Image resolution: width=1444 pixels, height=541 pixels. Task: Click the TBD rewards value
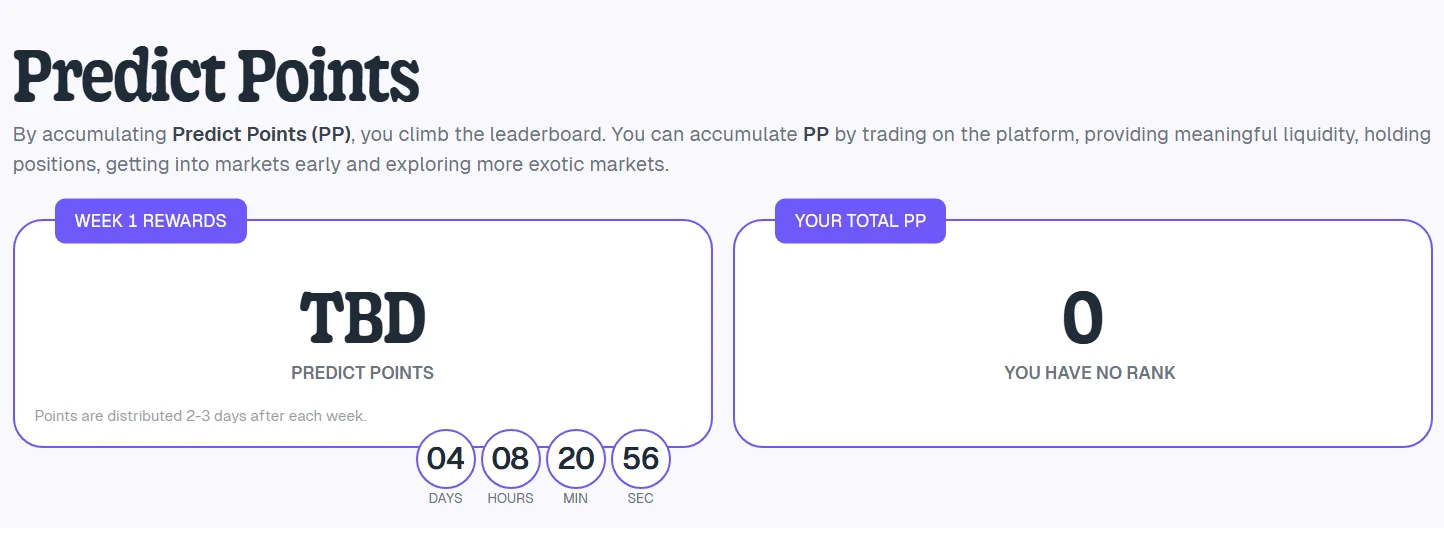pos(363,319)
